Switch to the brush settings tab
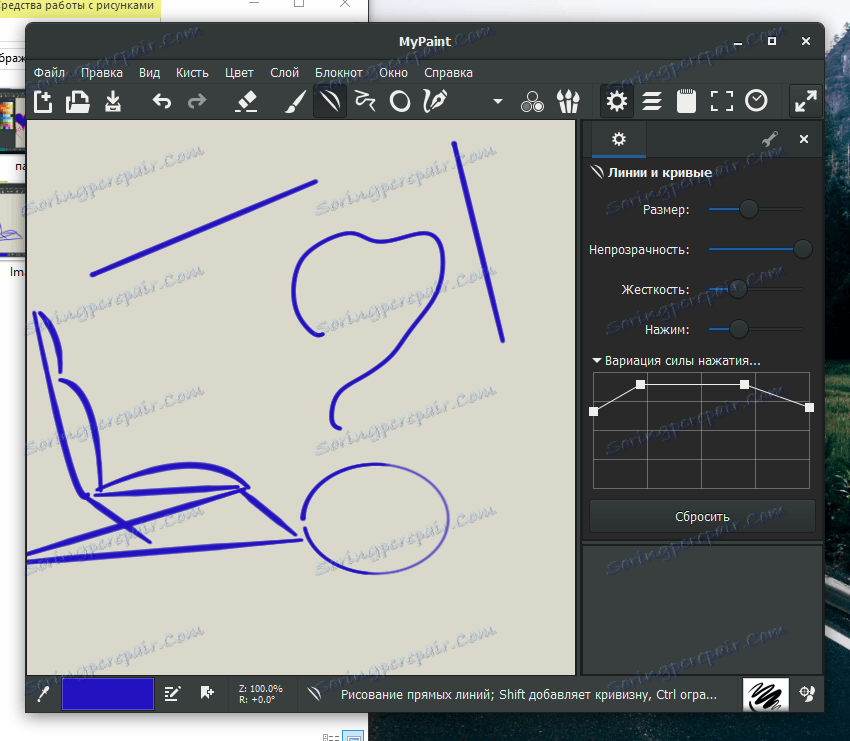 [x=769, y=139]
